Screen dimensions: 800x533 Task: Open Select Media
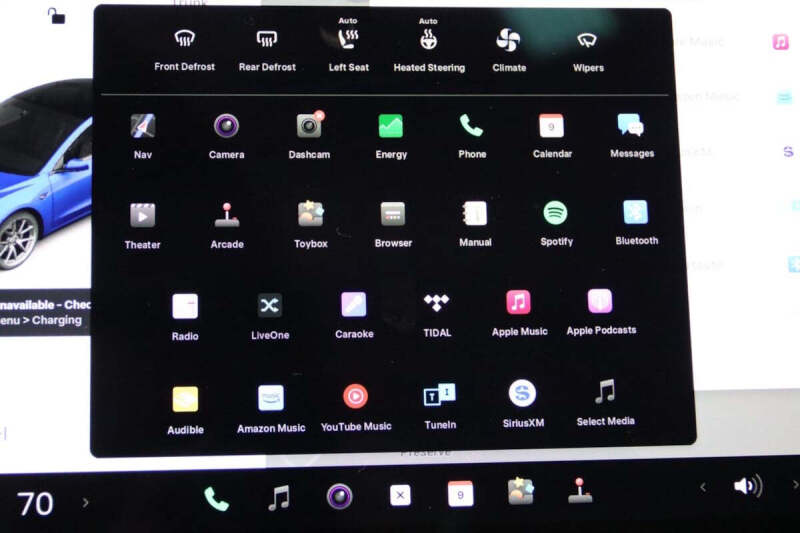pyautogui.click(x=605, y=402)
